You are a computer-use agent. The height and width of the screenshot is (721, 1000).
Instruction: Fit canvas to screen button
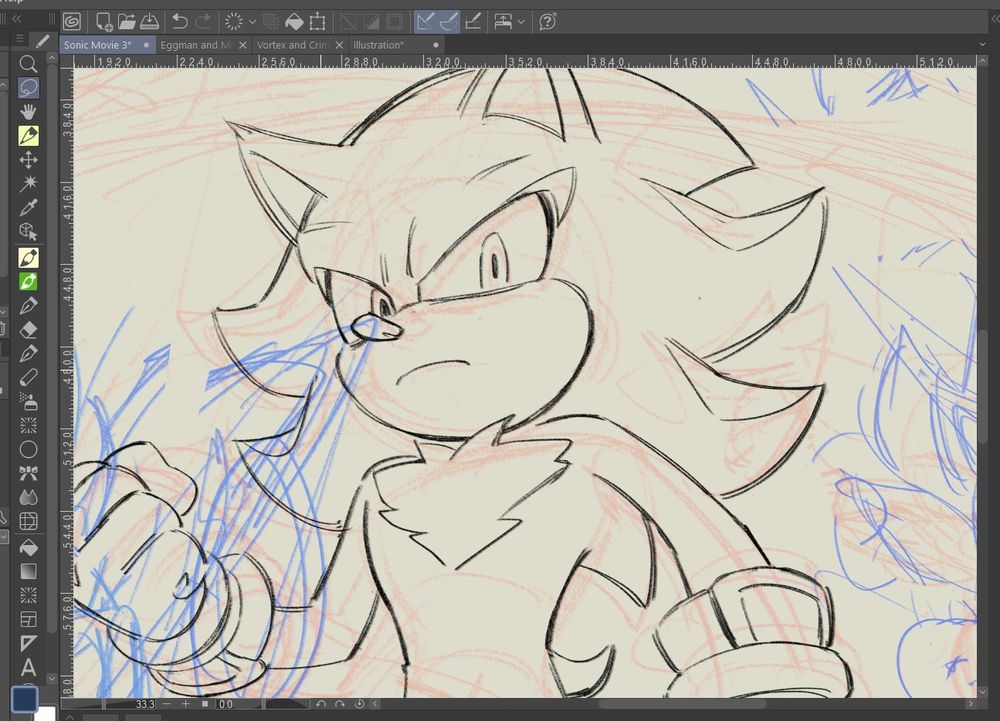(x=205, y=704)
